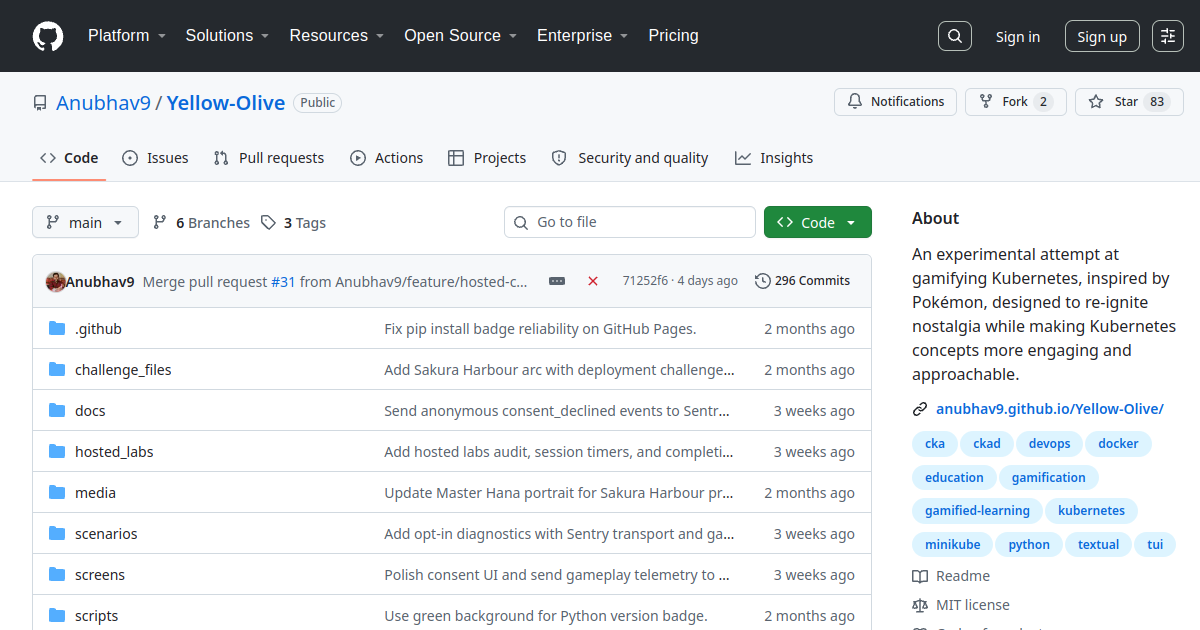Screen dimensions: 1200x630
Task: Open the main branch selector dropdown
Action: tap(85, 222)
